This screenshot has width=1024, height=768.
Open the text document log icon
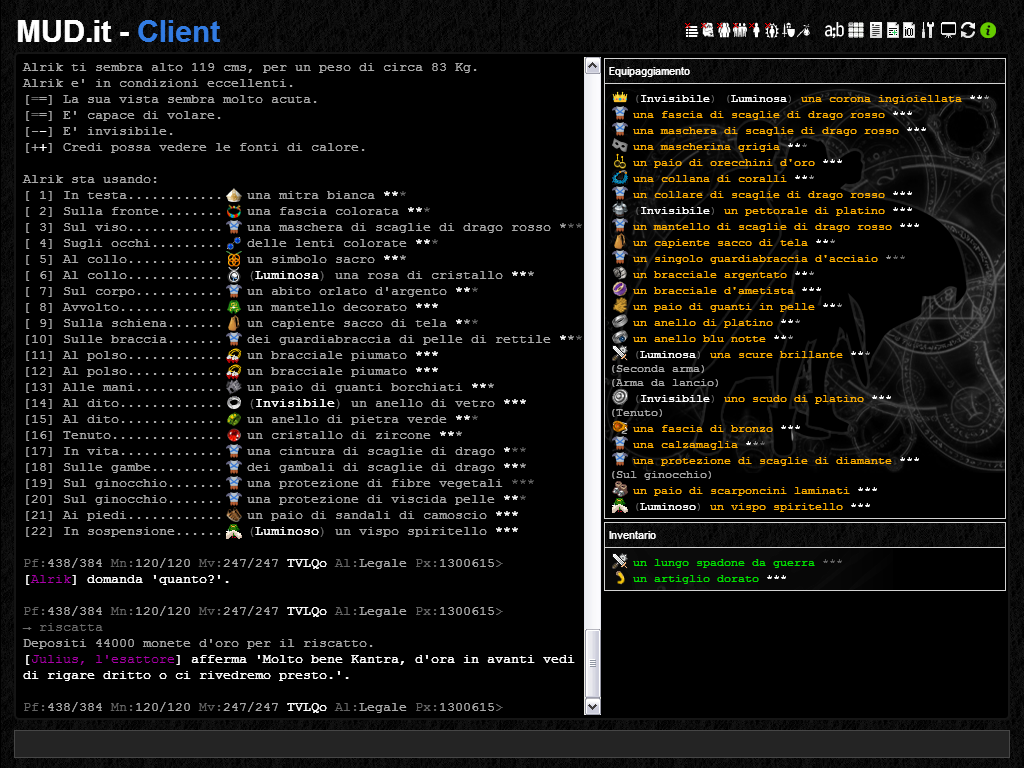click(x=876, y=31)
